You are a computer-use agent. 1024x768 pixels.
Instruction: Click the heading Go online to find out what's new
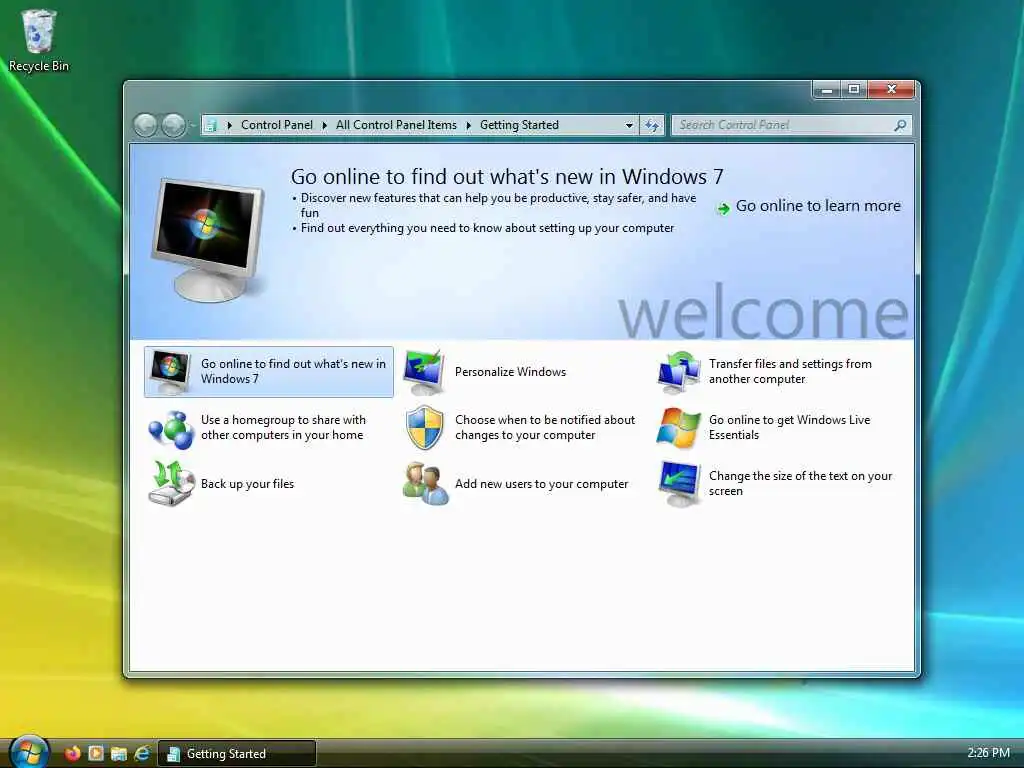point(507,176)
